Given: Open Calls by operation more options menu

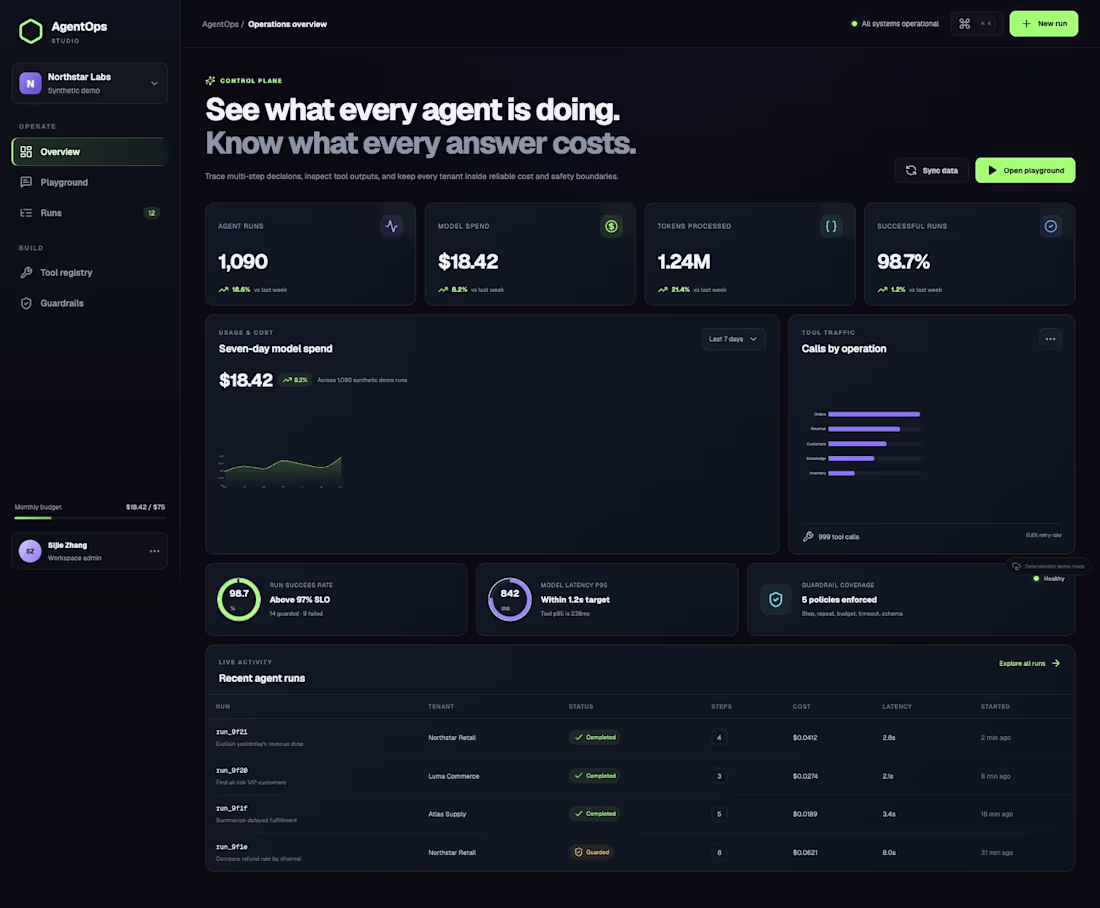Looking at the screenshot, I should tap(1050, 339).
